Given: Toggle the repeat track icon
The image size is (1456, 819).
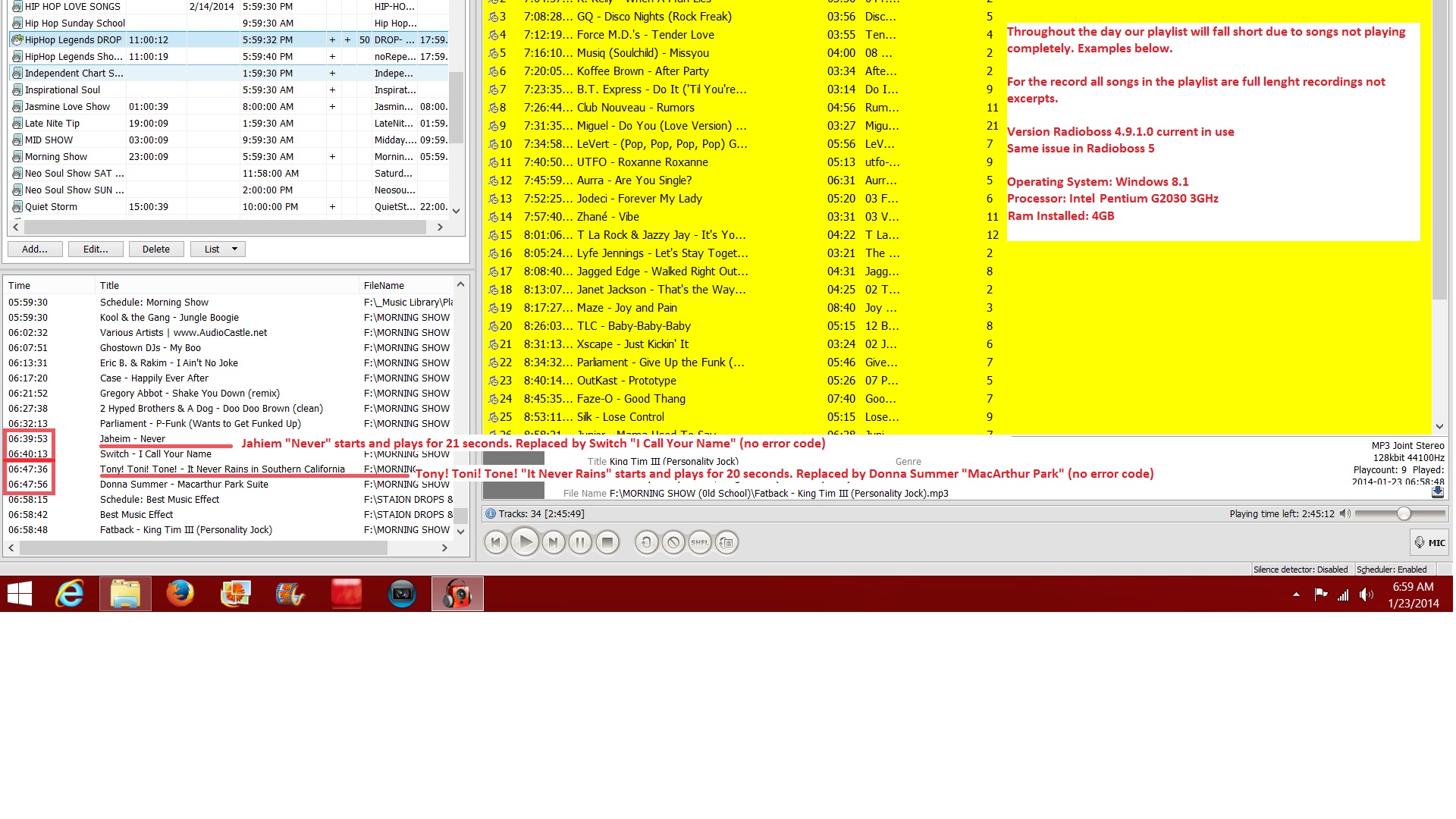Looking at the screenshot, I should point(646,542).
